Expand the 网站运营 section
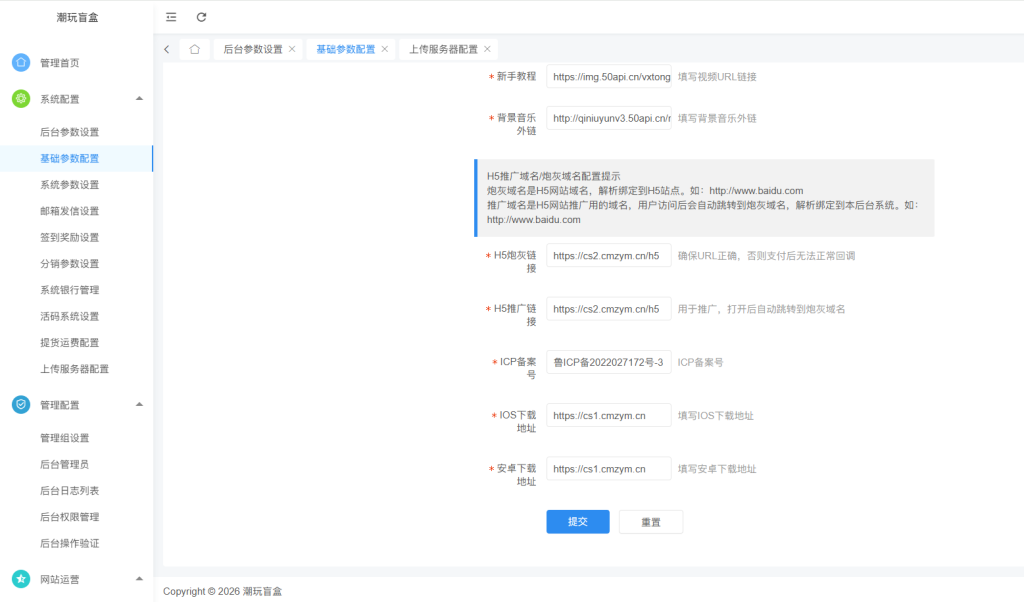Viewport: 1024px width, 602px height. click(x=139, y=578)
